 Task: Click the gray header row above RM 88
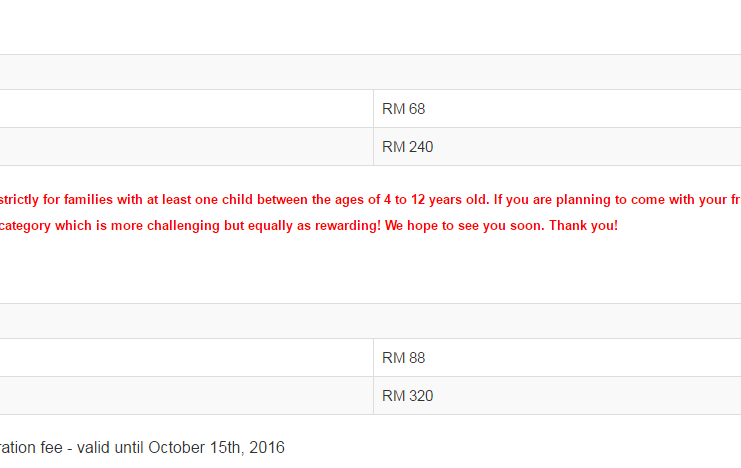pyautogui.click(x=370, y=321)
